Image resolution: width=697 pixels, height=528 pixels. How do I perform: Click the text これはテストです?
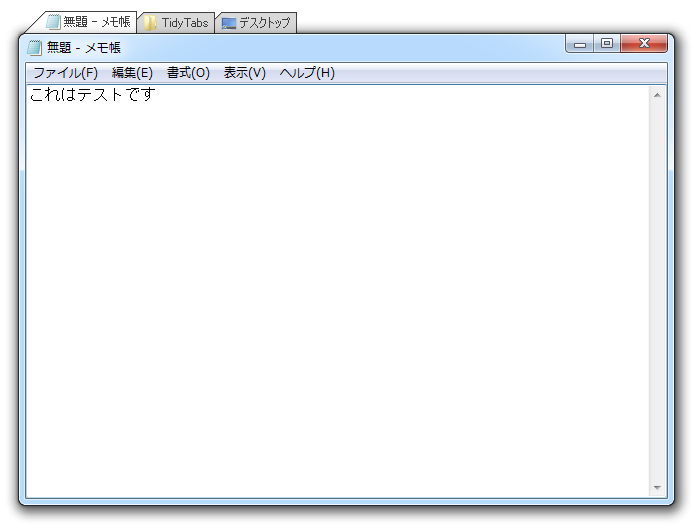point(92,94)
